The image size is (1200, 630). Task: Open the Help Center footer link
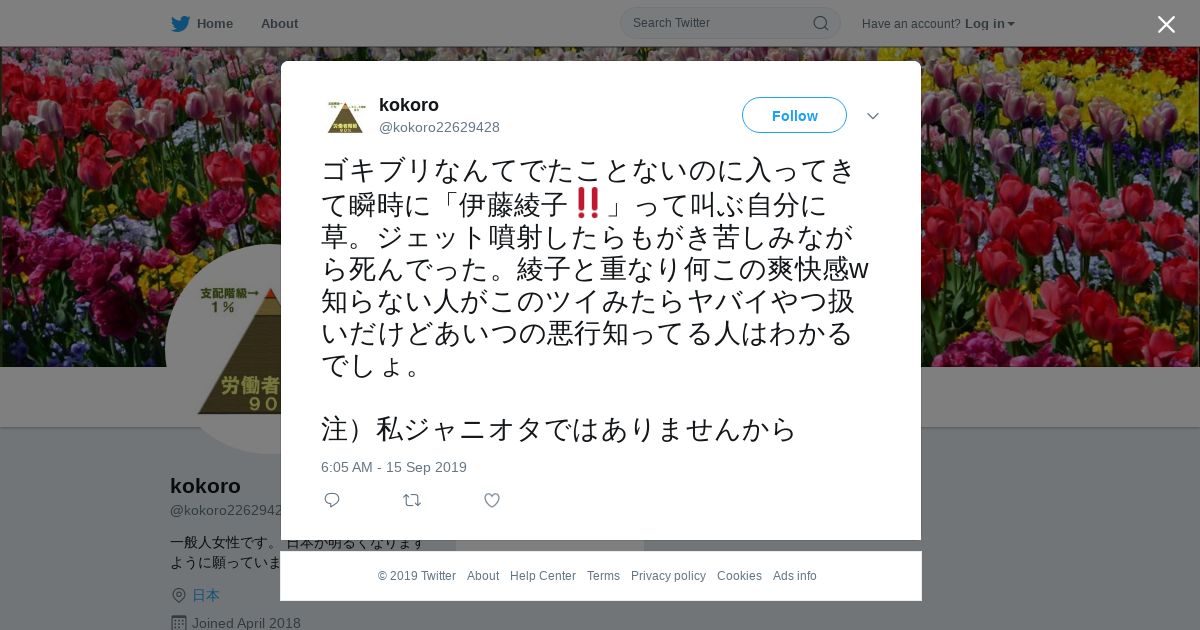543,576
